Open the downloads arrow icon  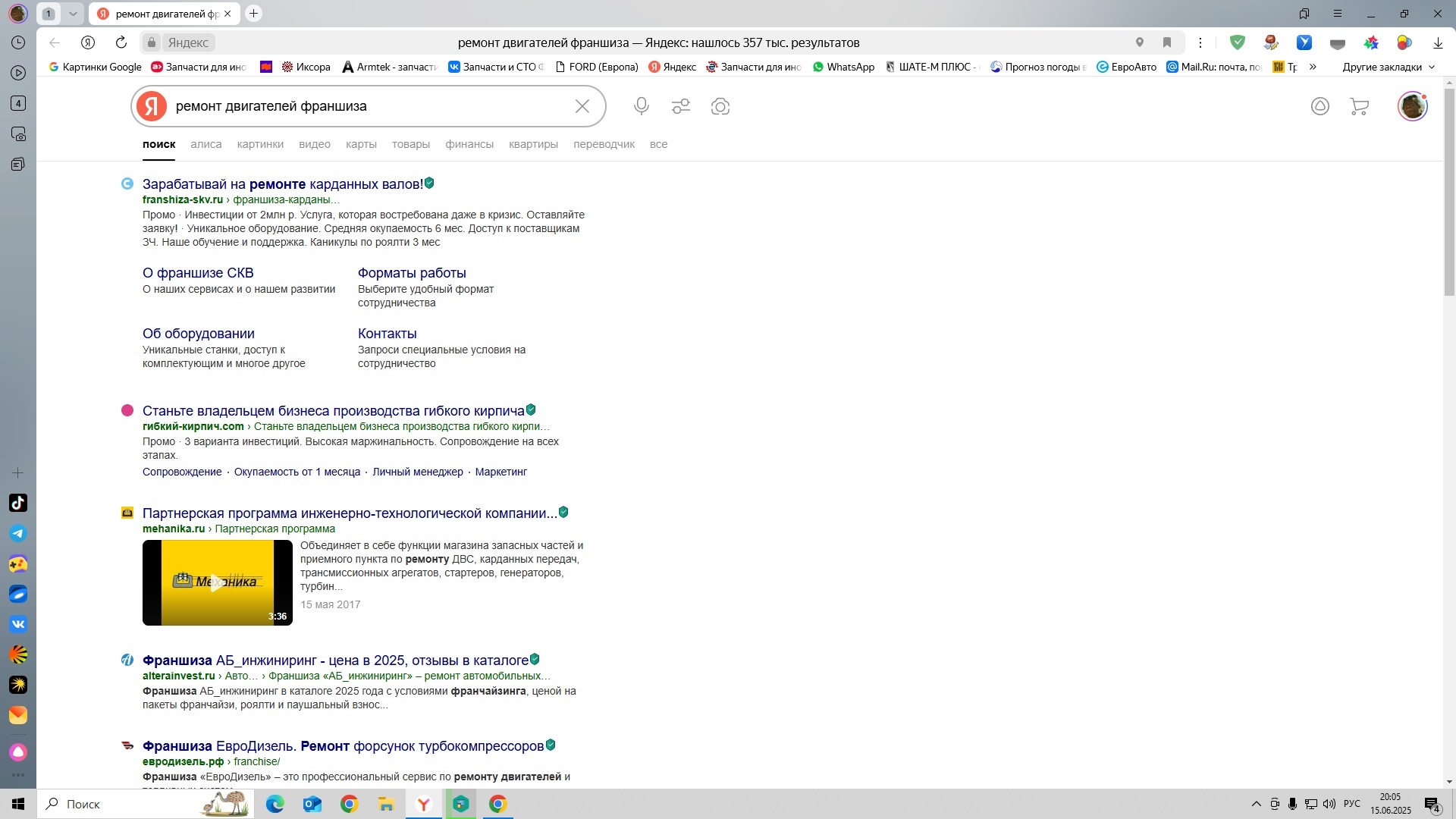click(1438, 43)
